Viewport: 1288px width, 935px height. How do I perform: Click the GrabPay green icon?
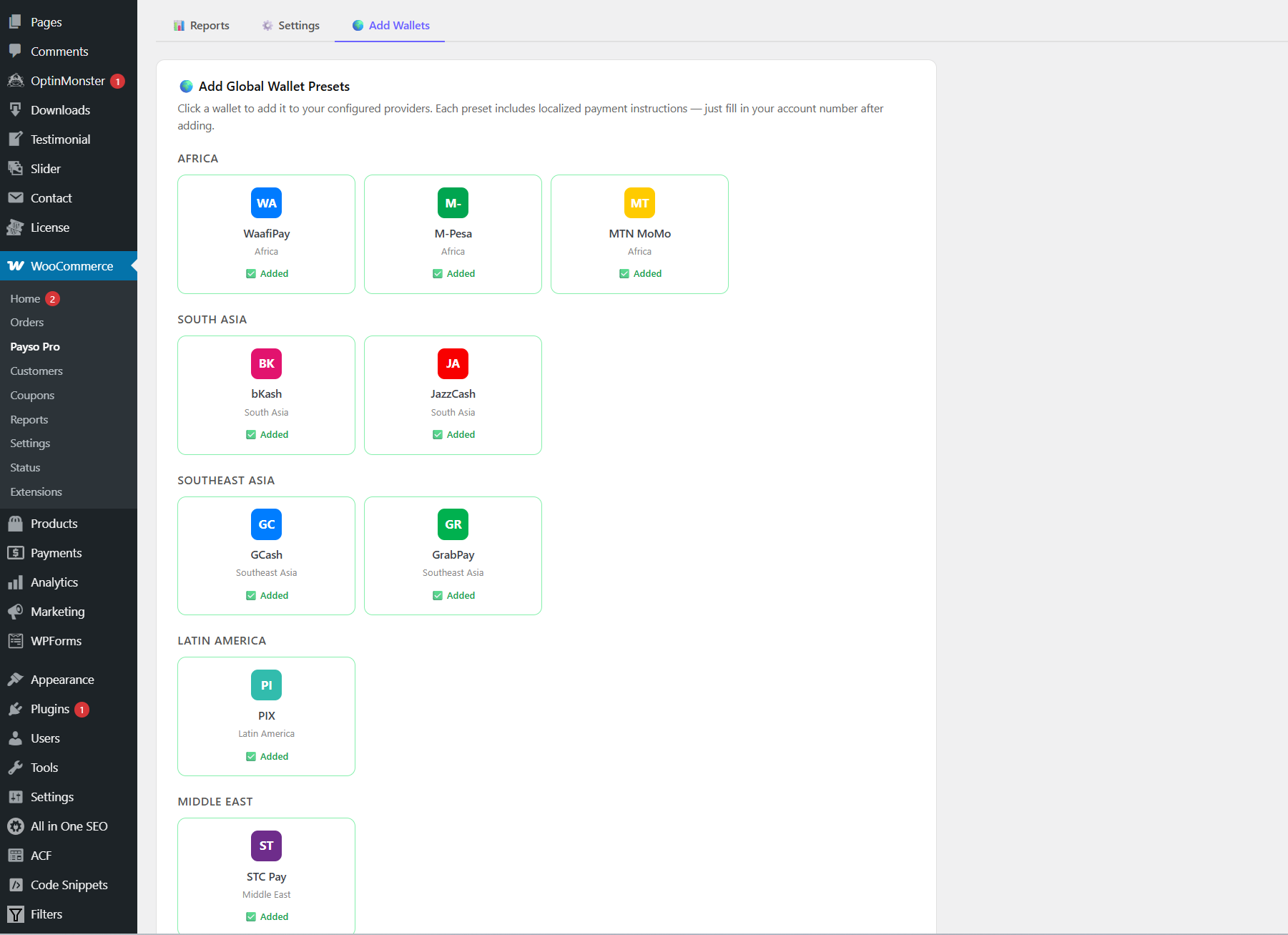tap(453, 524)
